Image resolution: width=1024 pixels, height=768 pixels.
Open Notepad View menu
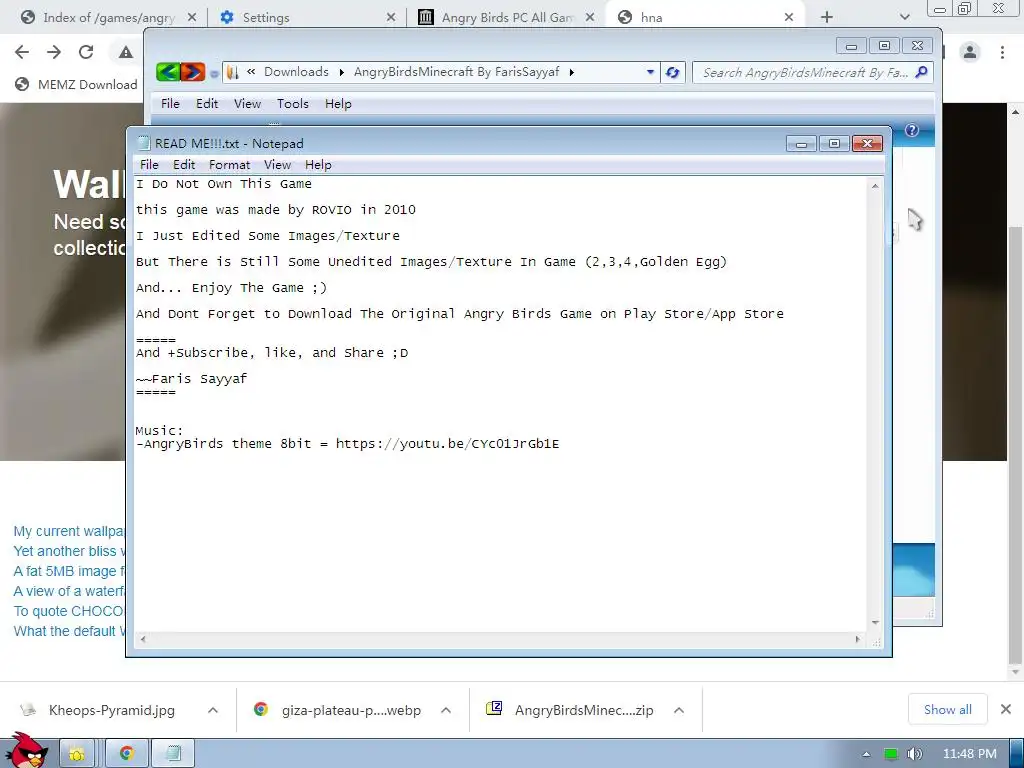click(x=278, y=165)
